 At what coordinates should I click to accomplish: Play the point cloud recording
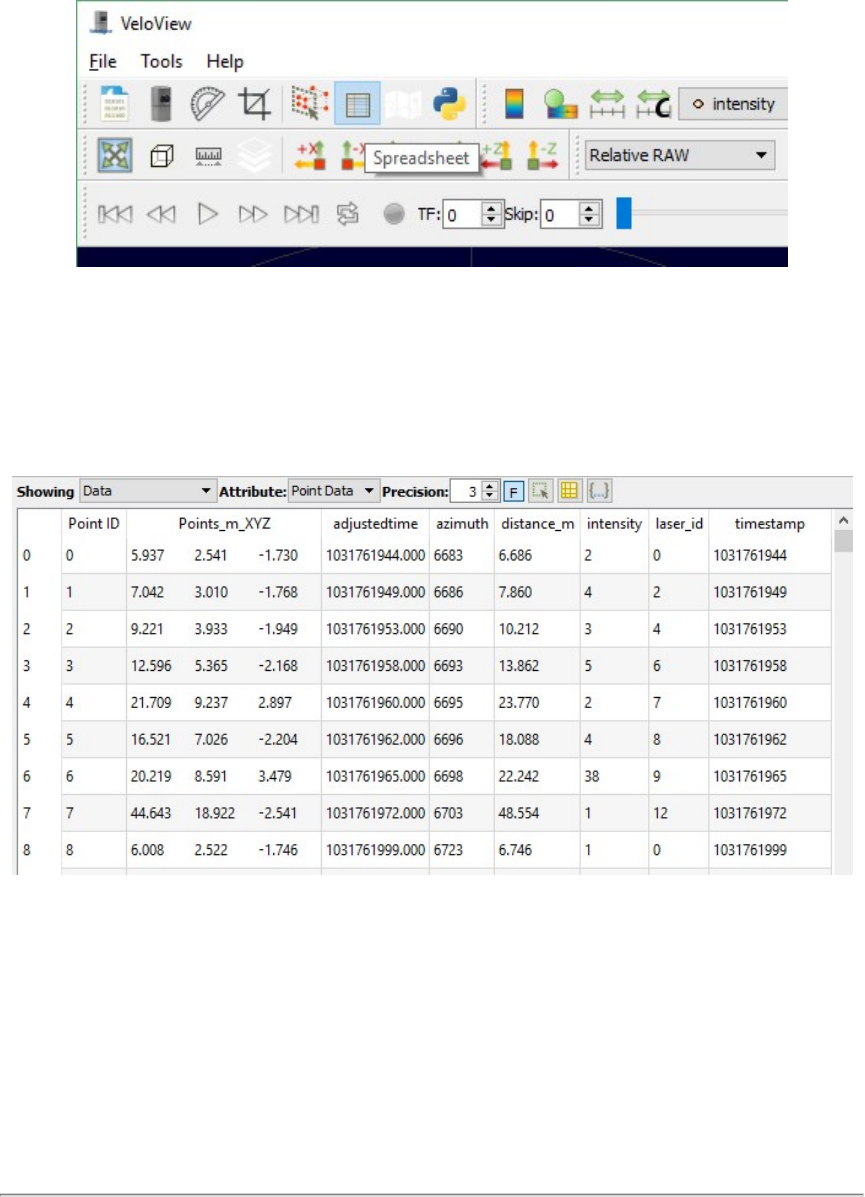pyautogui.click(x=207, y=214)
